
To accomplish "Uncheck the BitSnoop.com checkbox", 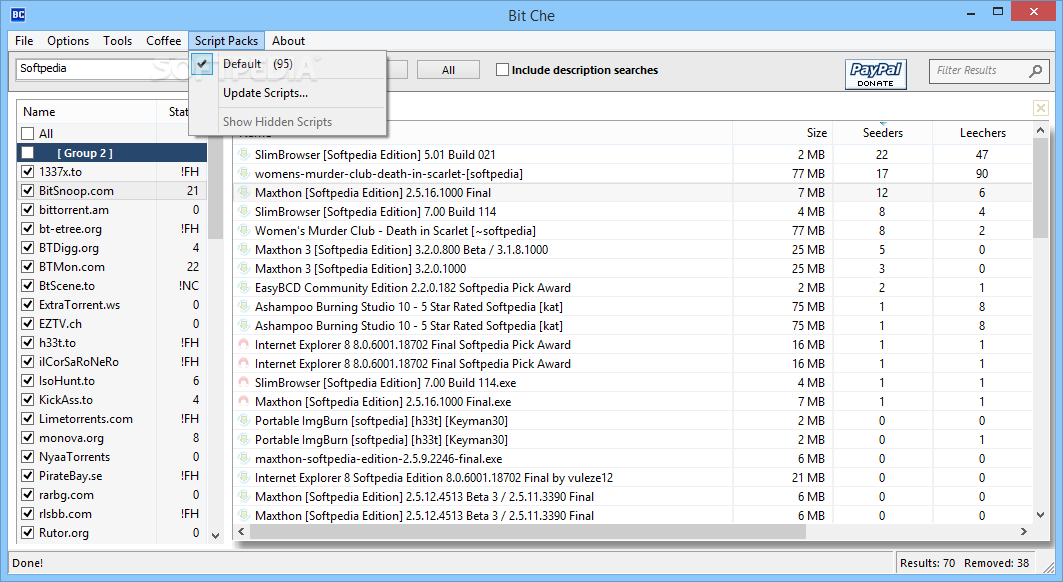I will click(28, 191).
